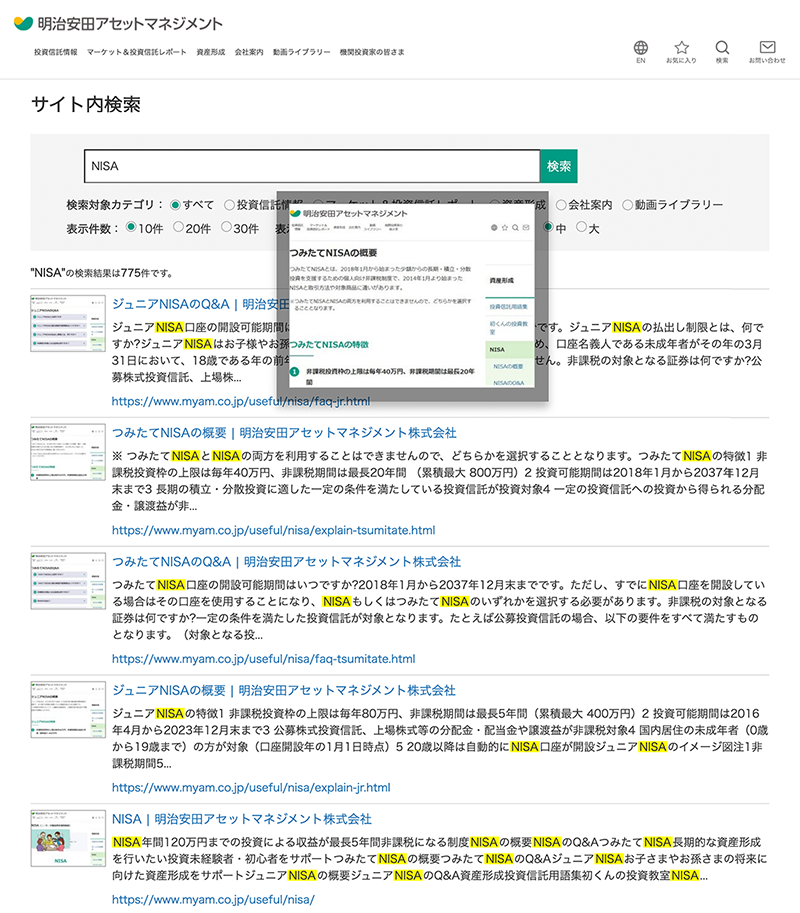This screenshot has width=800, height=913.
Task: Click thumbnail of ジュニアNISAの概要 result
Action: (x=68, y=709)
